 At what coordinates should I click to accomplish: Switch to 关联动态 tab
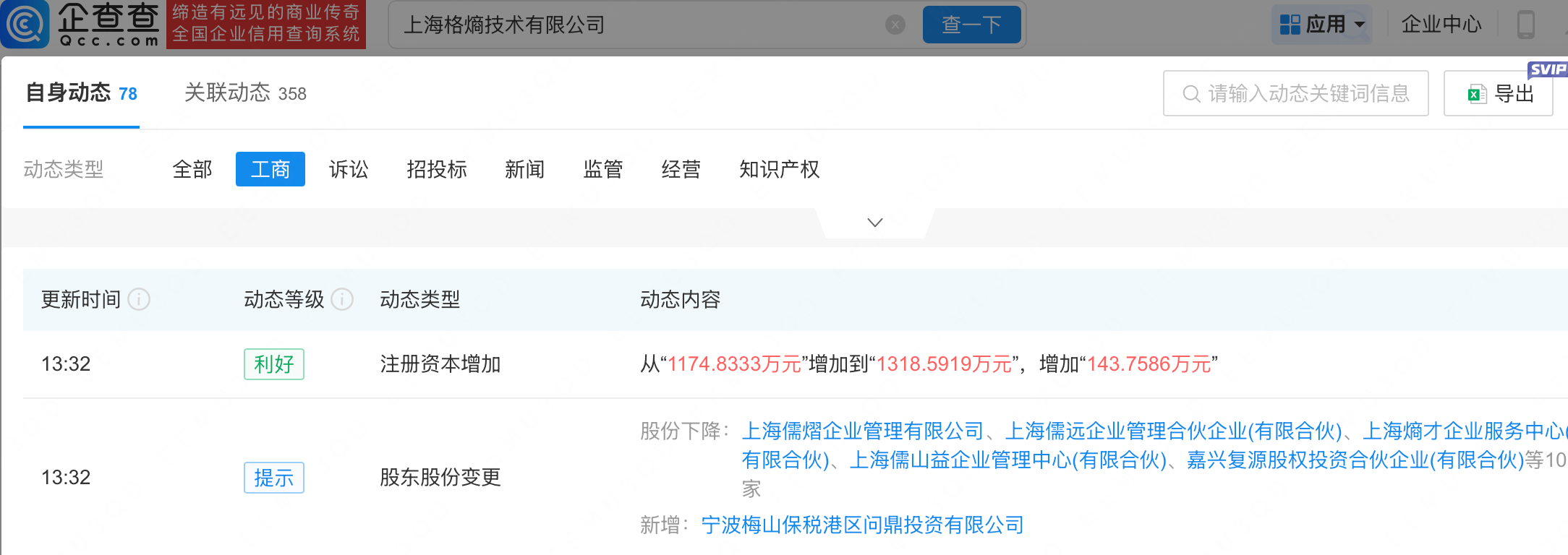(245, 93)
